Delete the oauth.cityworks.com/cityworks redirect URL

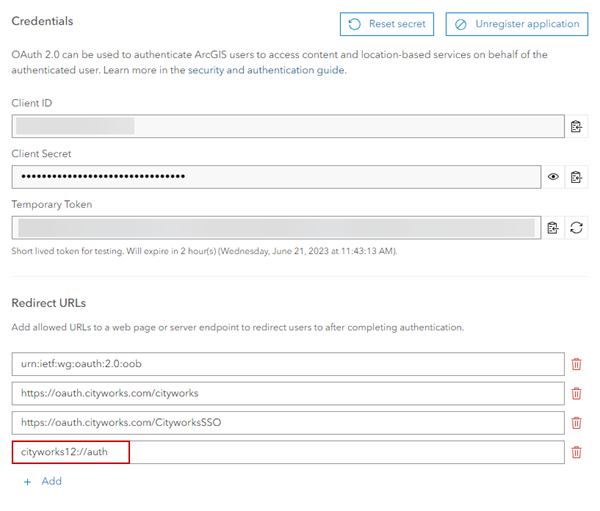[x=576, y=393]
